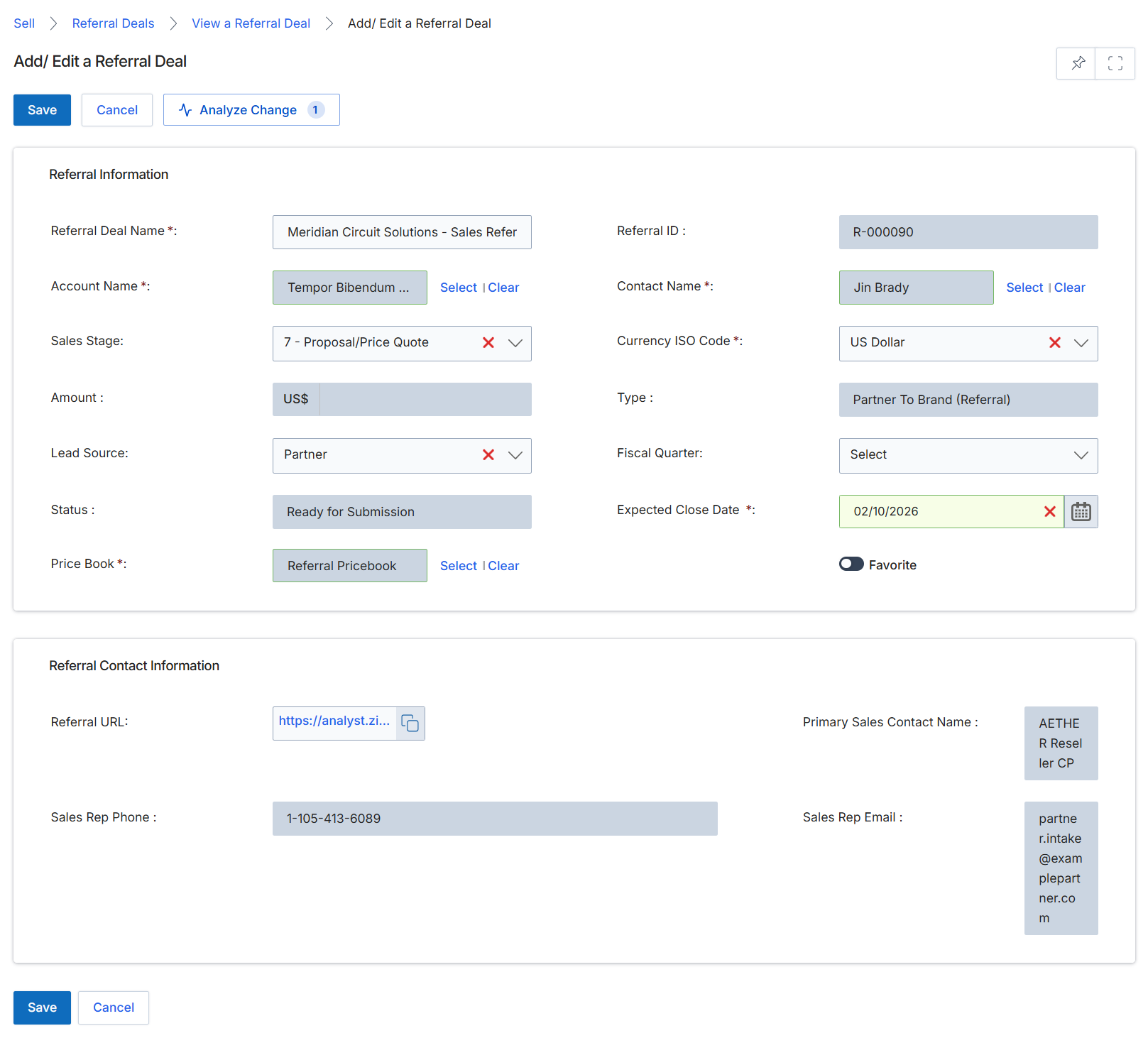
Task: Click the Referral Pricebook field
Action: (x=349, y=566)
